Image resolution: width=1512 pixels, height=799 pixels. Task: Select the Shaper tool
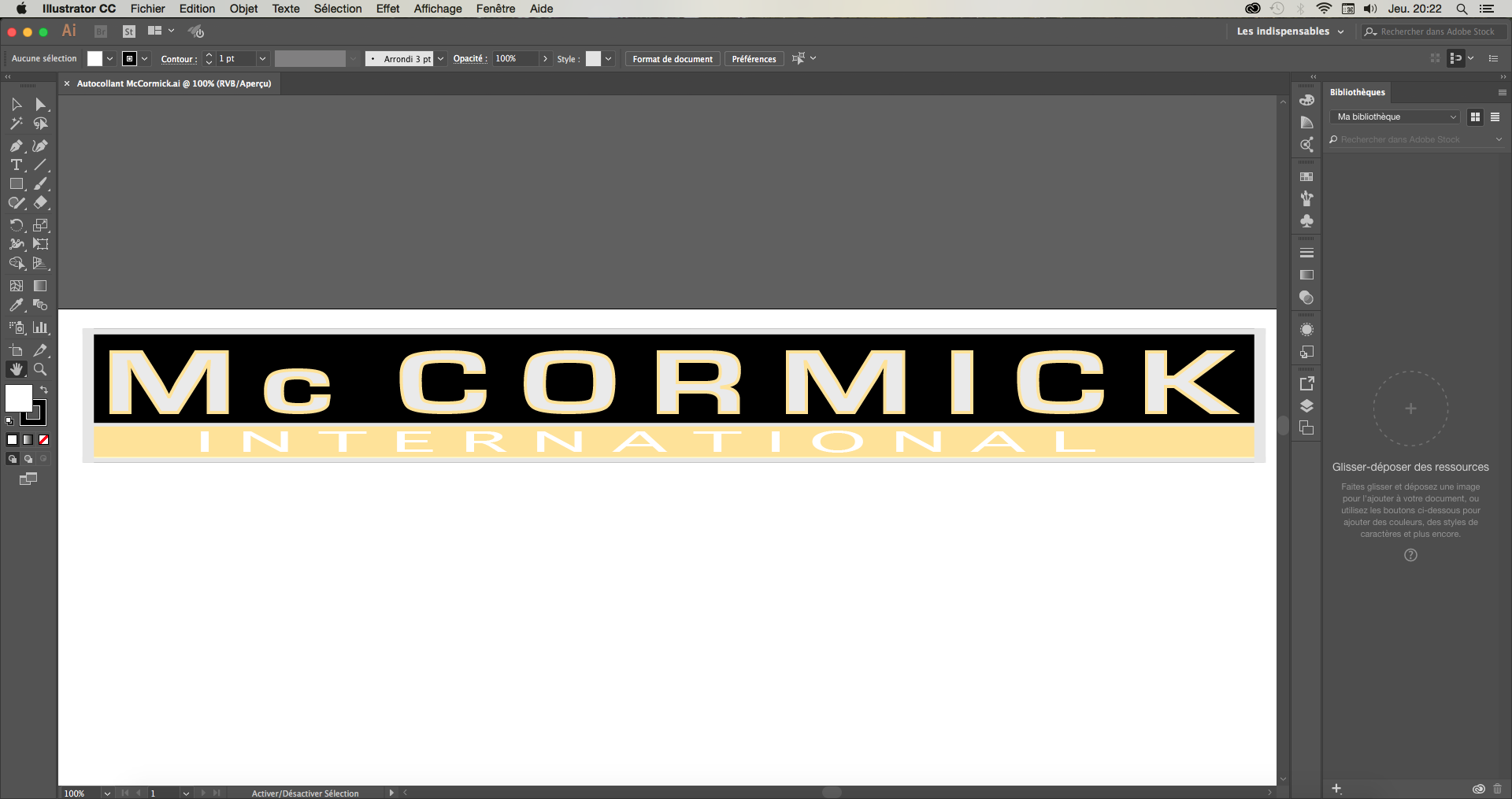(x=17, y=202)
